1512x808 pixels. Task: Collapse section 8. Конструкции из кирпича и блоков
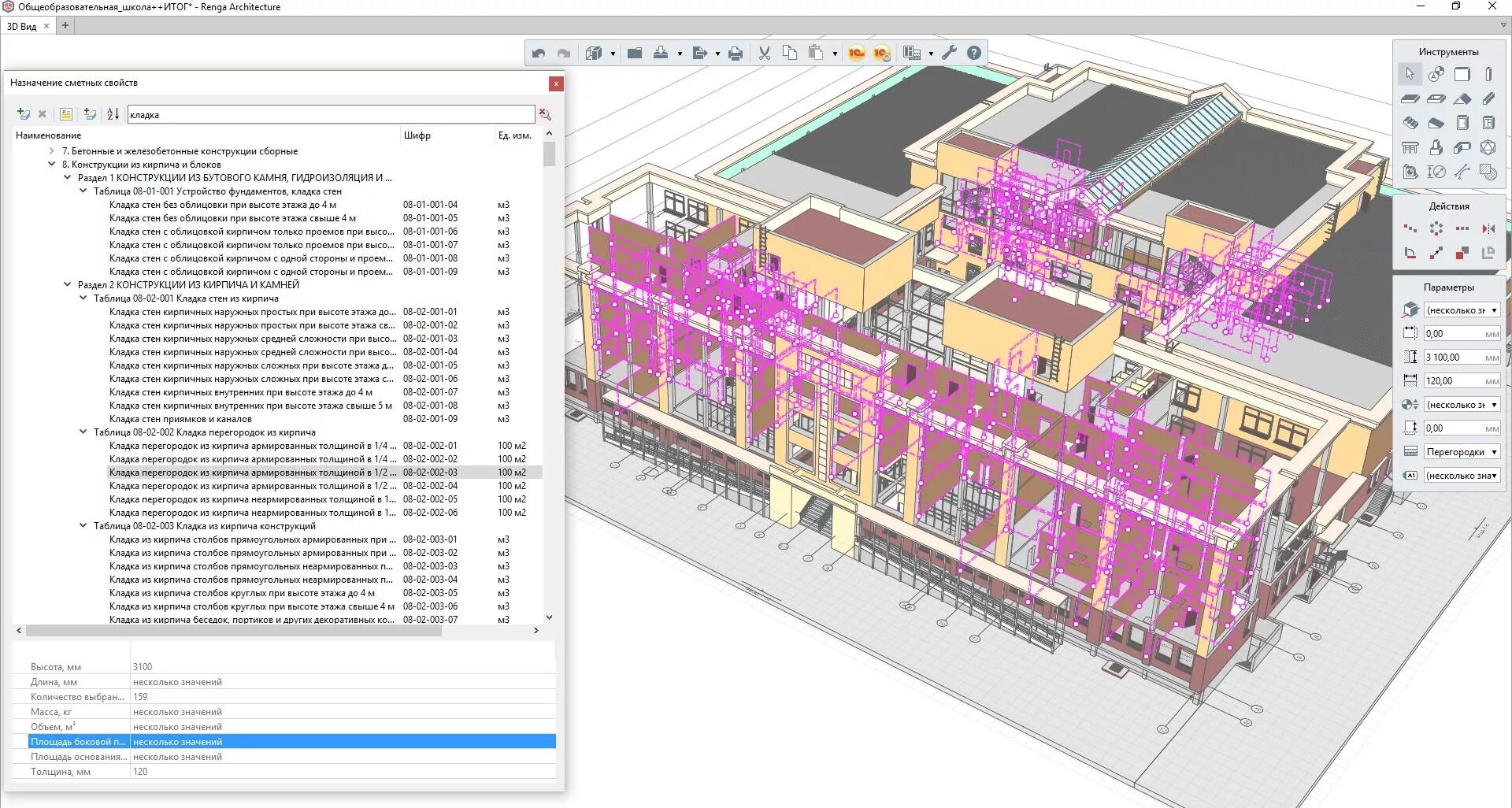52,164
